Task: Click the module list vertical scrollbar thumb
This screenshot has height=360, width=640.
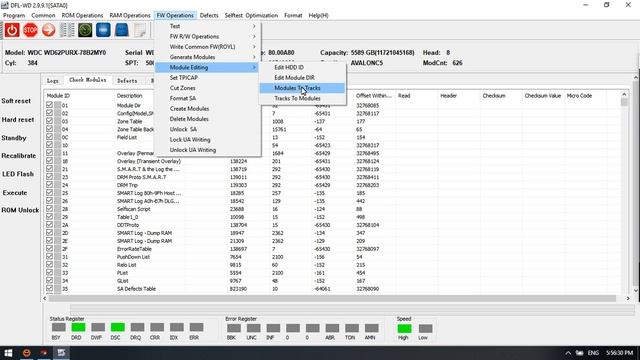Action: (x=624, y=102)
